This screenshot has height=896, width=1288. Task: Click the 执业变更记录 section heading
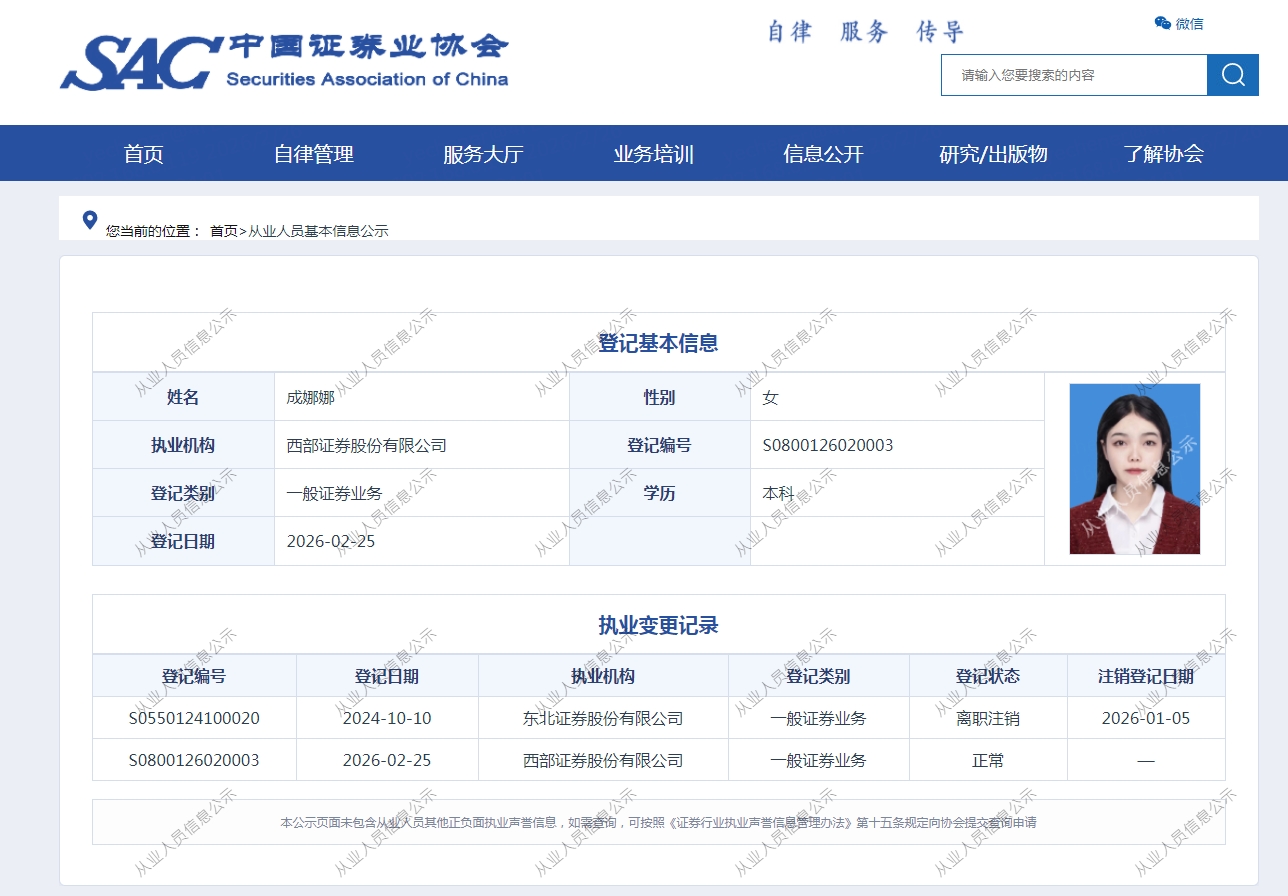[x=658, y=626]
